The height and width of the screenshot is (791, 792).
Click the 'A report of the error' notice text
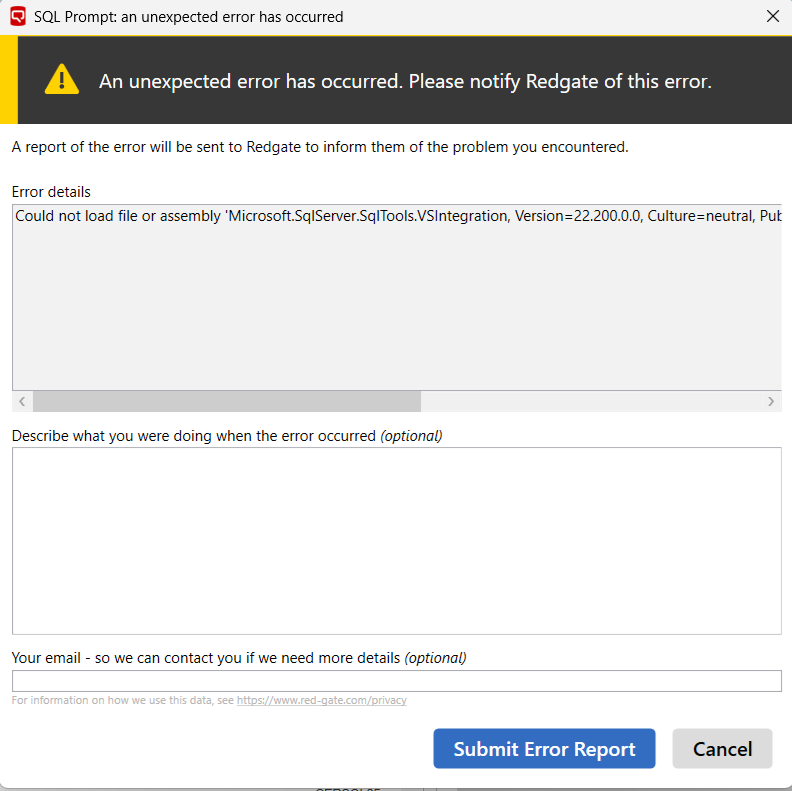[320, 147]
